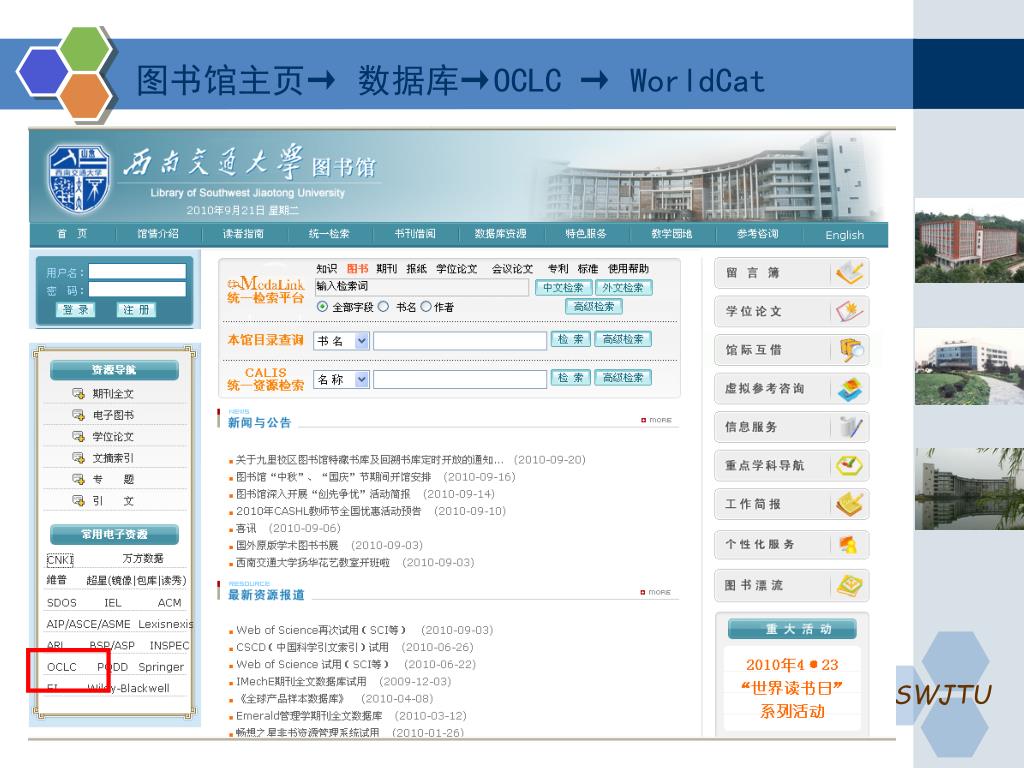The image size is (1024, 768).
Task: Click the MedaLink 统一检索平台 logo
Action: tap(266, 290)
